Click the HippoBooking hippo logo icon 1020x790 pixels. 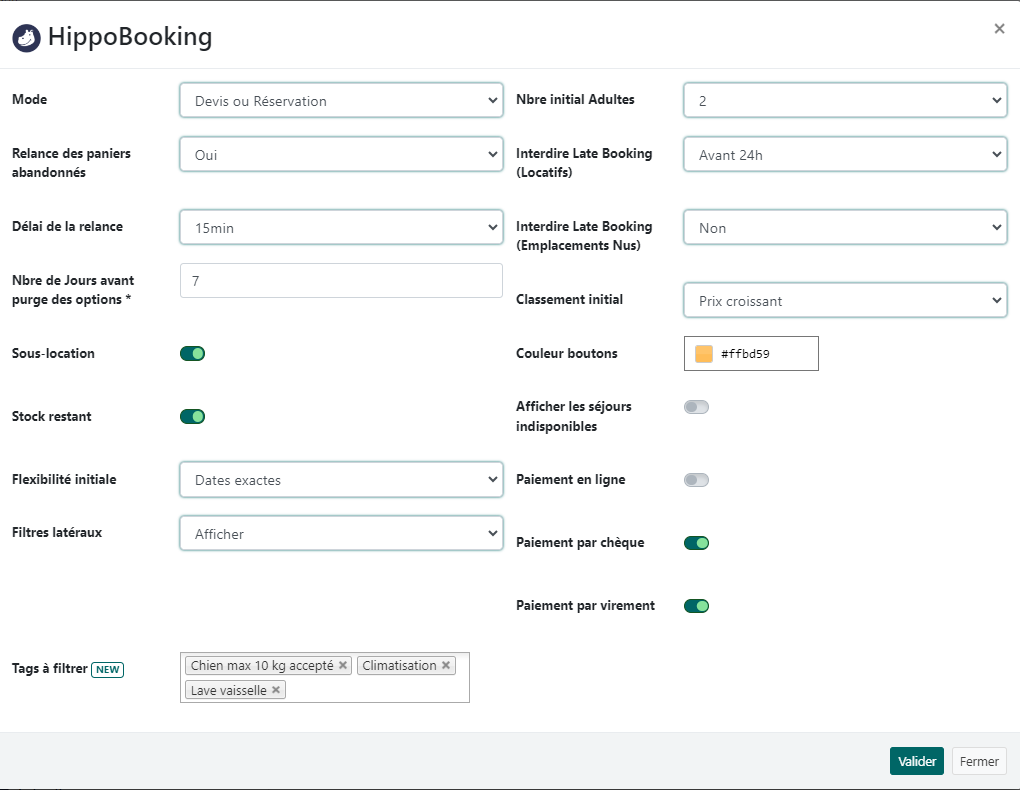(x=26, y=38)
